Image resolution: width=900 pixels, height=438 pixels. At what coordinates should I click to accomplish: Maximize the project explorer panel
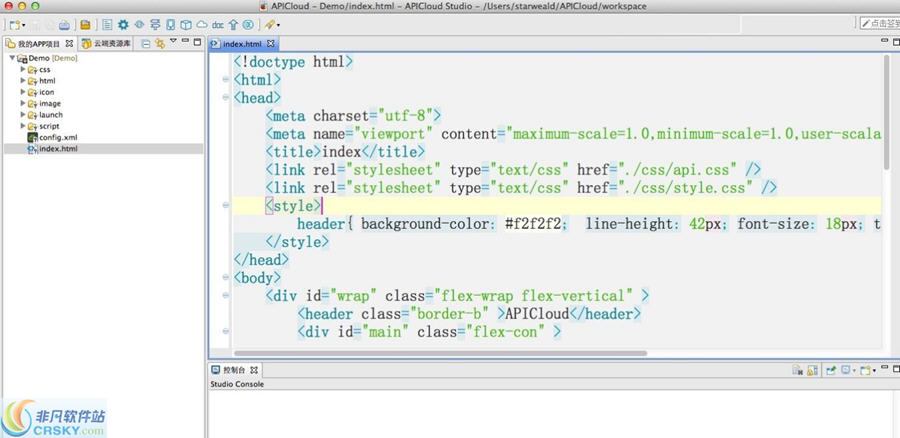(197, 42)
